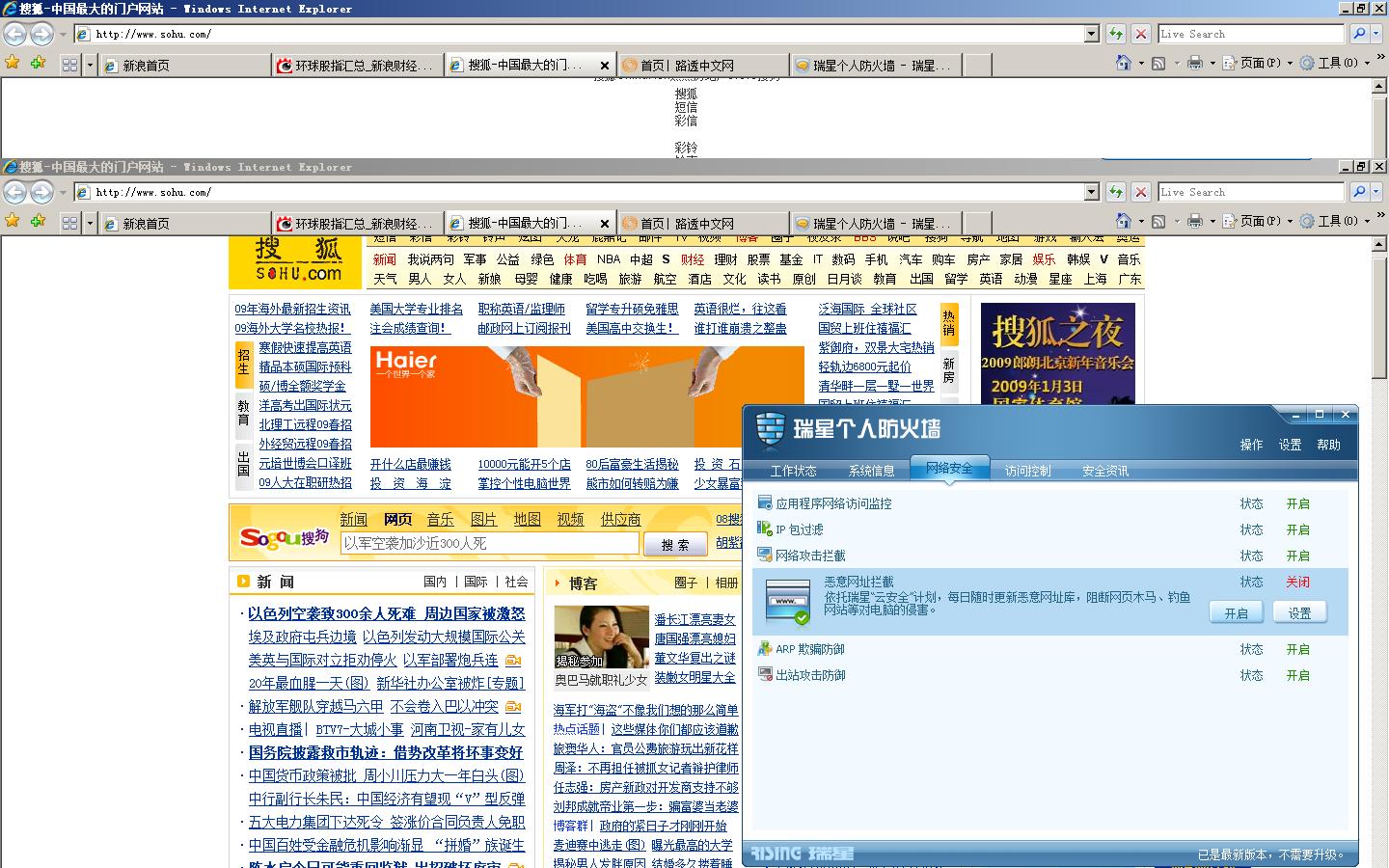Open 帮助 menu in the firewall window
This screenshot has height=868, width=1389.
pyautogui.click(x=1328, y=445)
